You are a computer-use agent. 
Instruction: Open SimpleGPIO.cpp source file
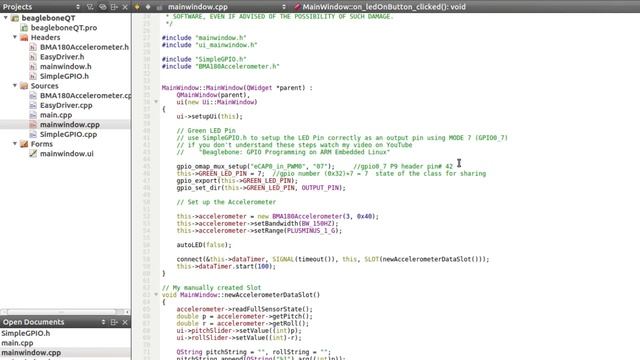click(x=69, y=134)
